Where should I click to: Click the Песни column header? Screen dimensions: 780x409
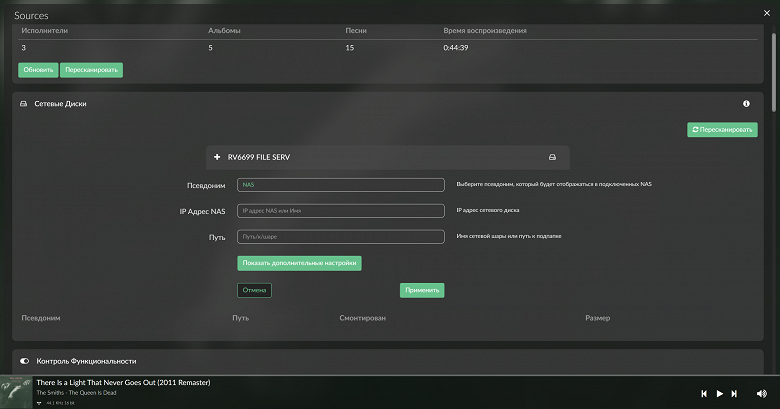pos(356,30)
